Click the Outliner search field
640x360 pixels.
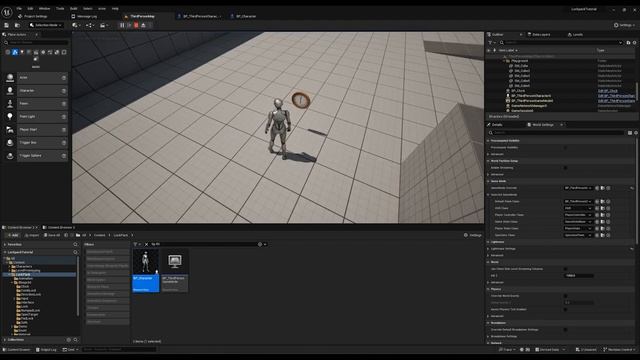pos(561,42)
